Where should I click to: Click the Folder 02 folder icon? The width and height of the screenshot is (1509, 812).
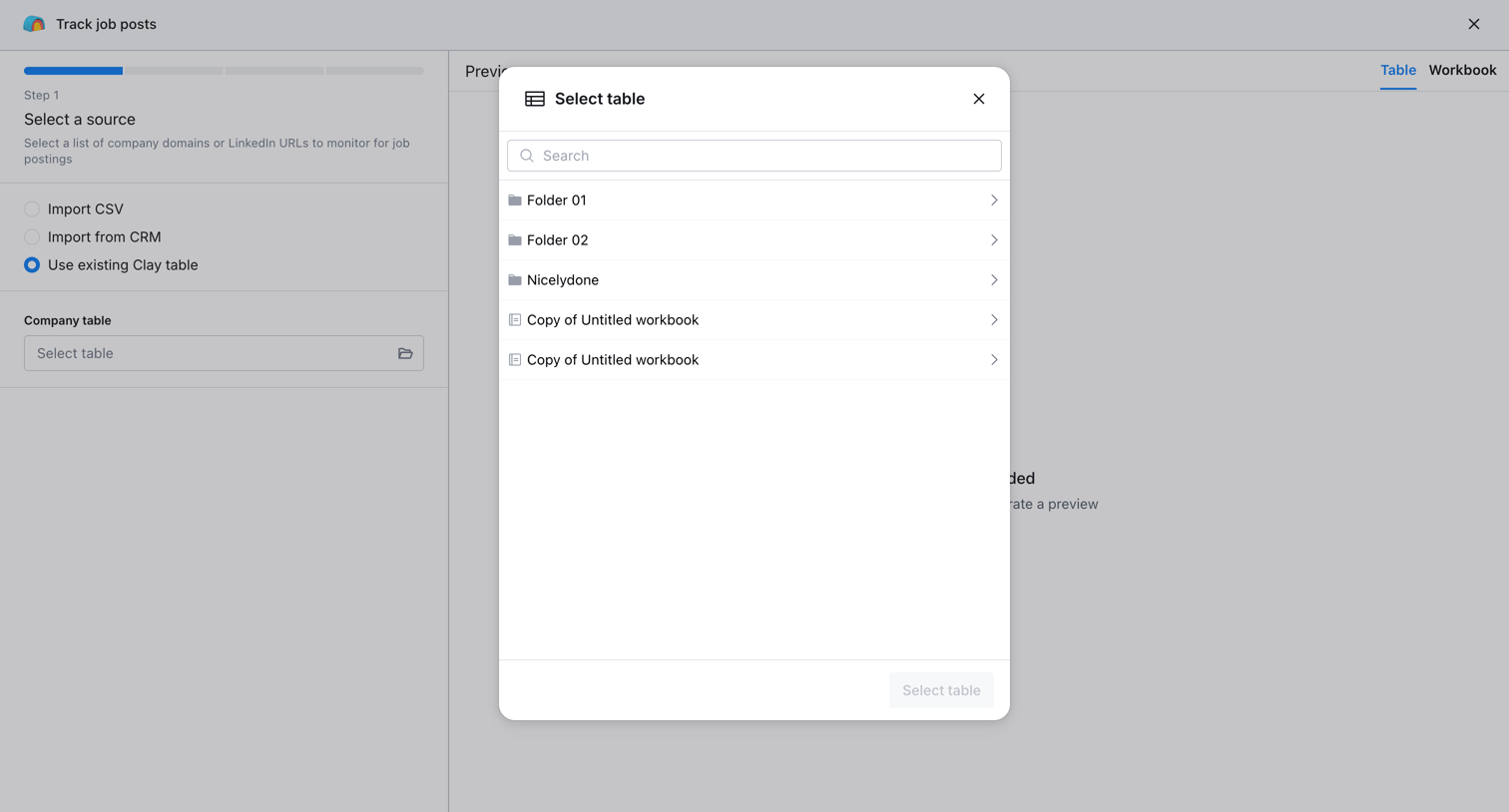pos(515,240)
